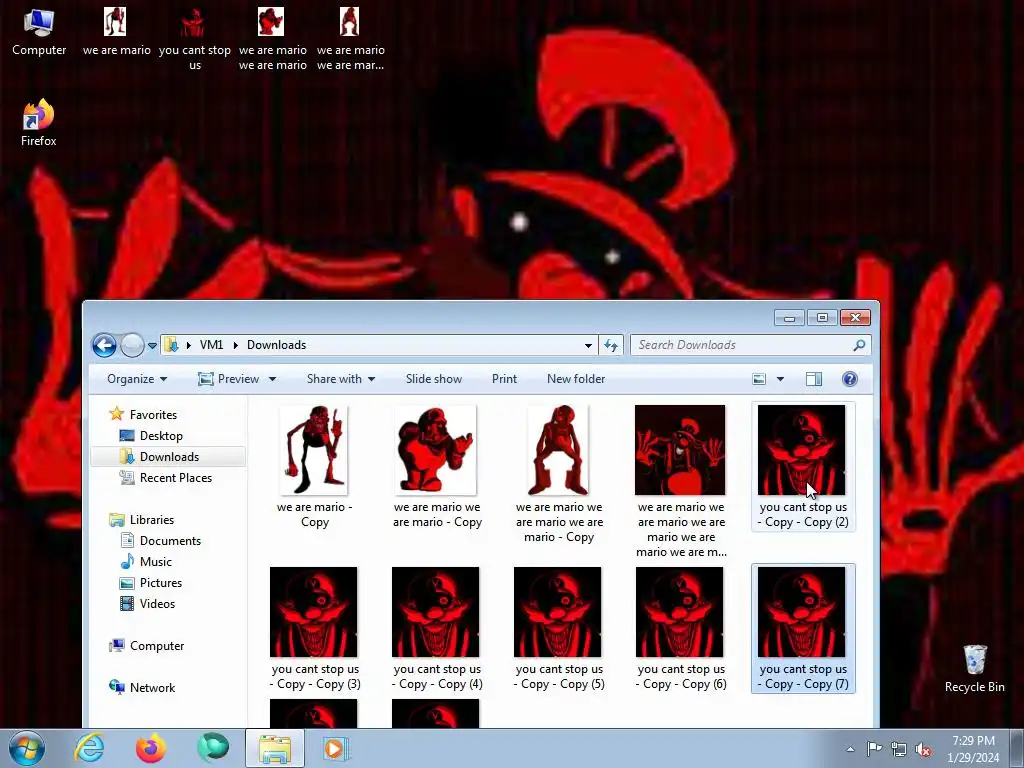Open network tray icon
The width and height of the screenshot is (1024, 768).
click(899, 749)
